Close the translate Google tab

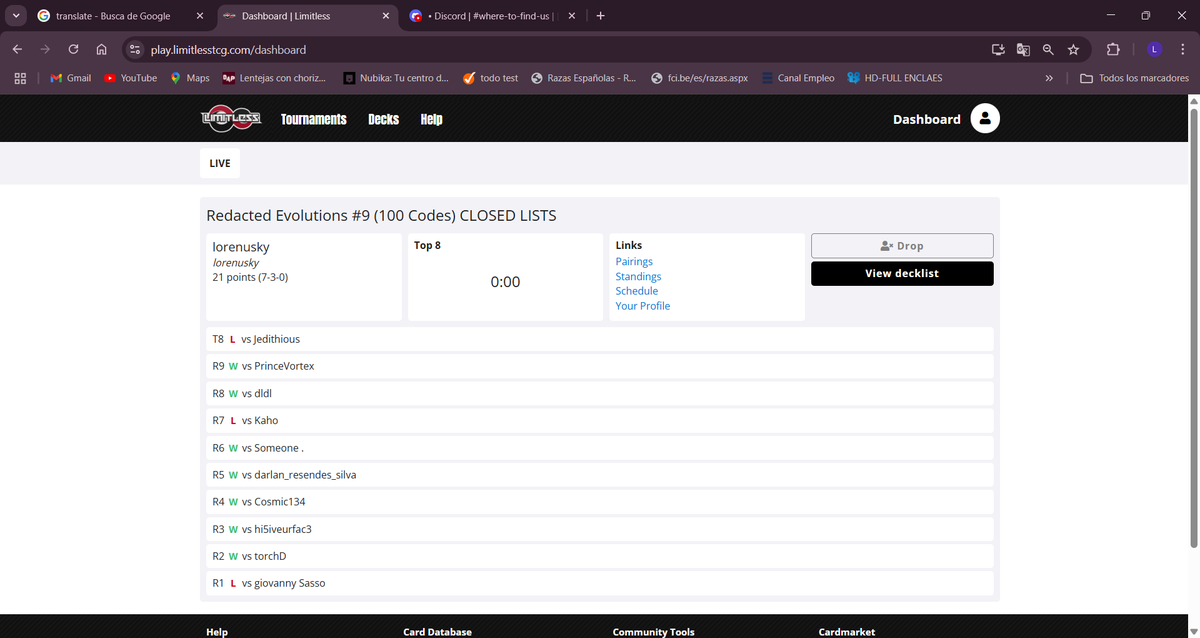click(x=198, y=16)
